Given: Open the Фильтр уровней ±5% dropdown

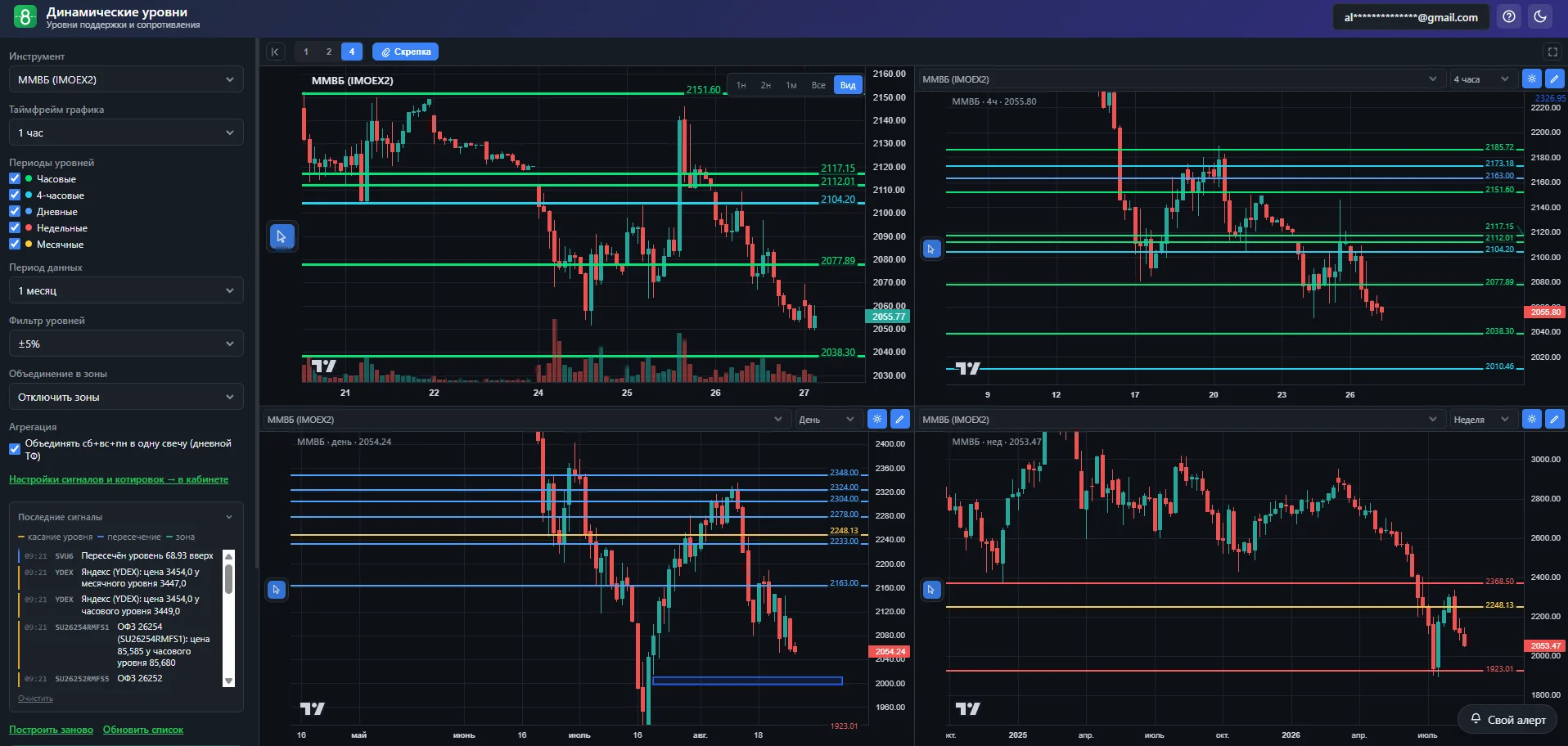Looking at the screenshot, I should tap(126, 344).
